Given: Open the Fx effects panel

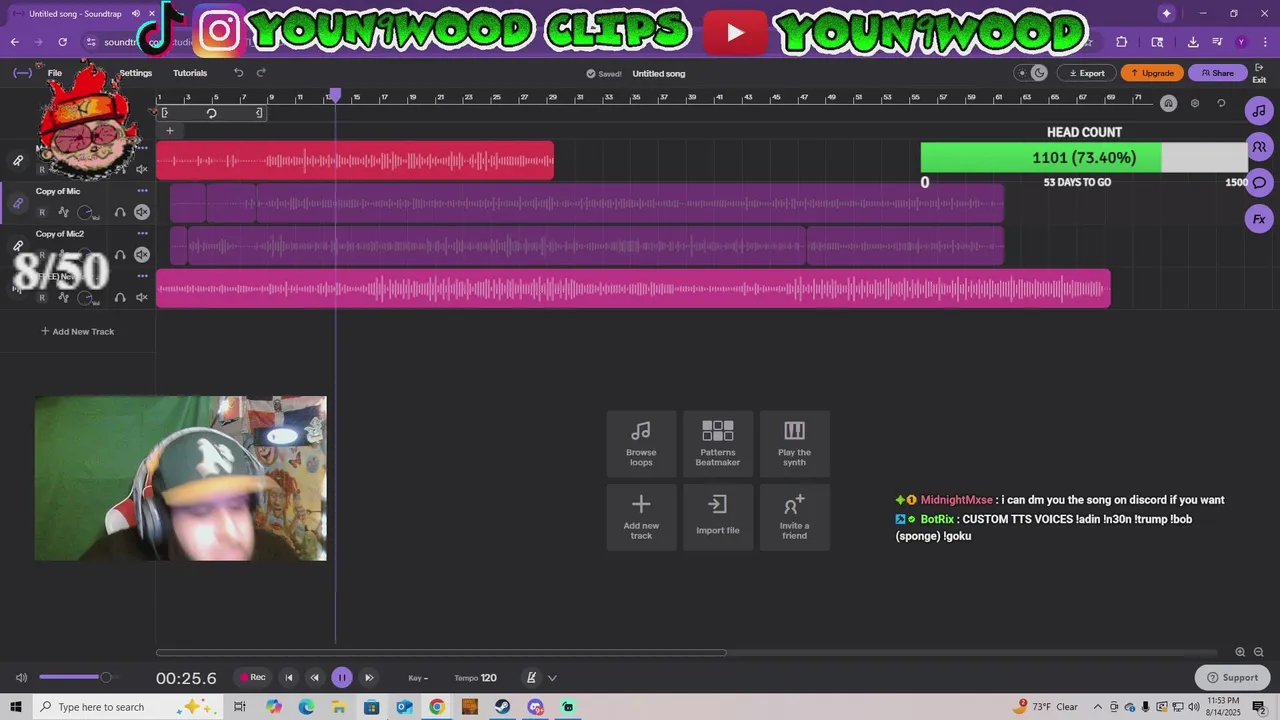Looking at the screenshot, I should coord(1259,219).
